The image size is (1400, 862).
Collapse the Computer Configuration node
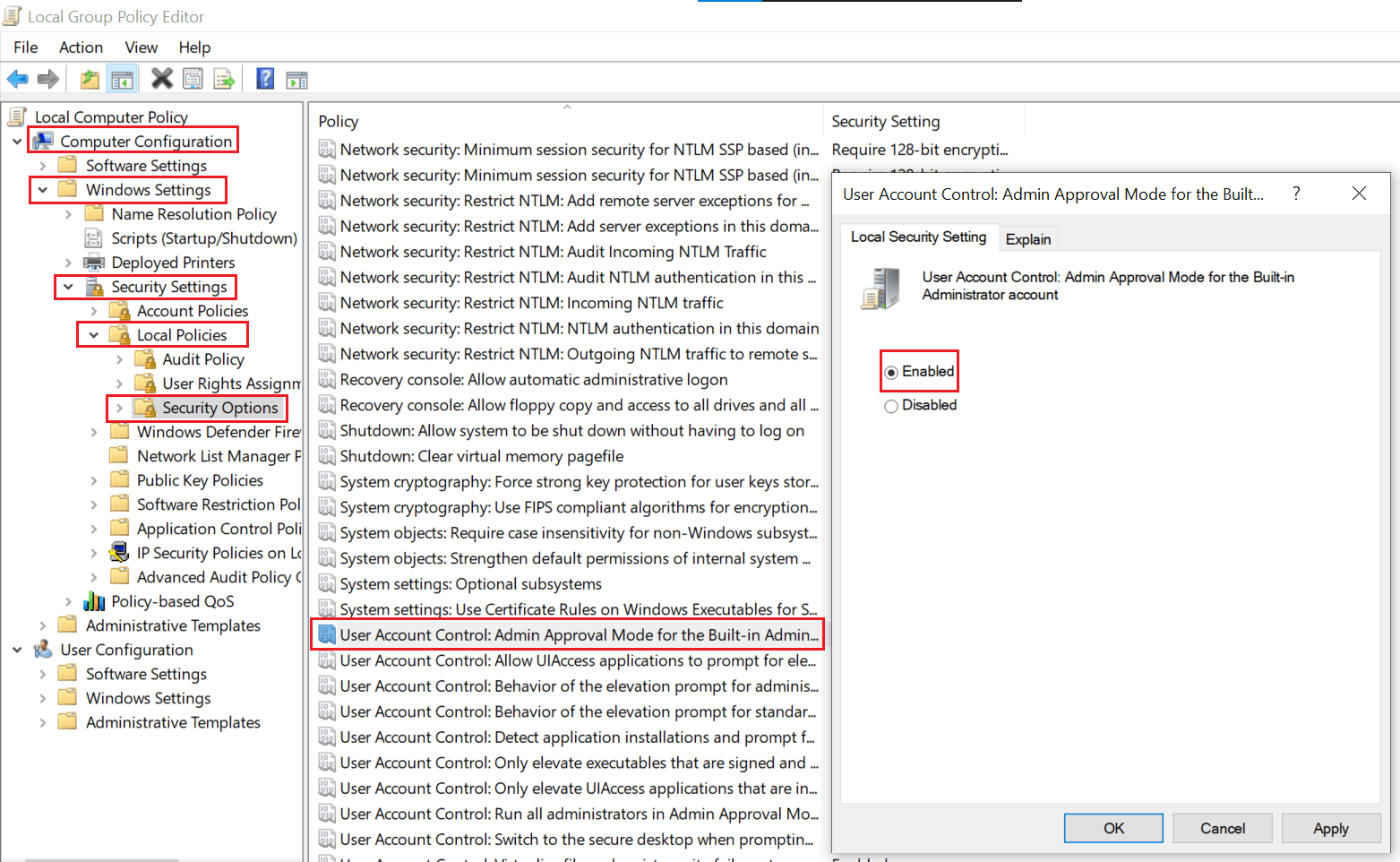click(x=17, y=142)
